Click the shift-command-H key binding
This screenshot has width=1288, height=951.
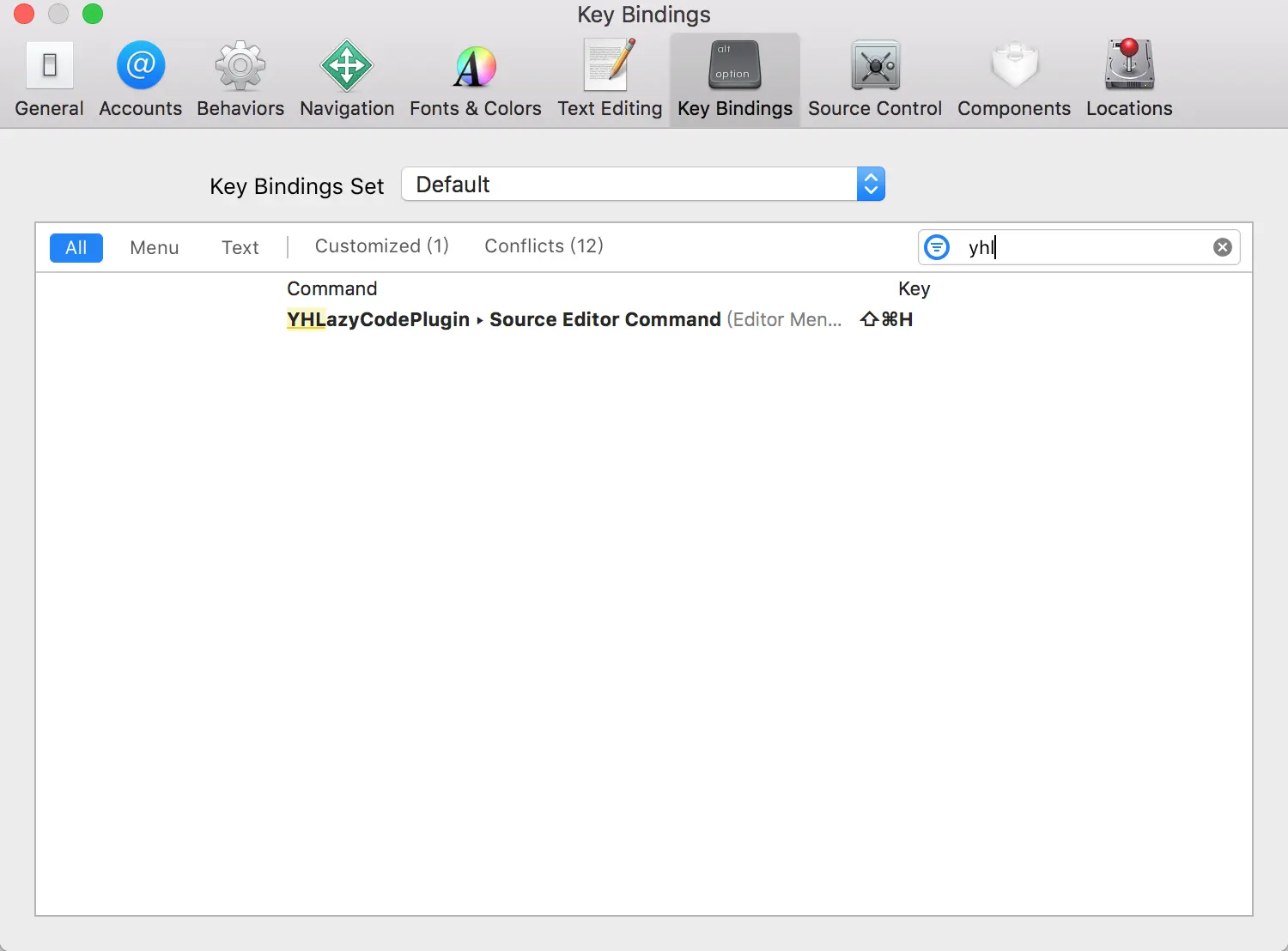pos(886,319)
